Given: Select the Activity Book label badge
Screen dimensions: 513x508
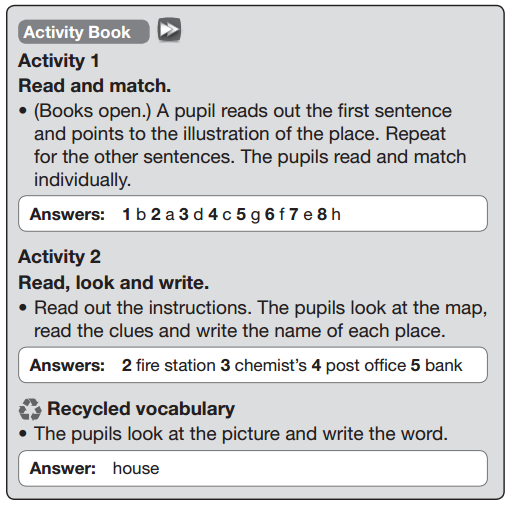Looking at the screenshot, I should 84,32.
